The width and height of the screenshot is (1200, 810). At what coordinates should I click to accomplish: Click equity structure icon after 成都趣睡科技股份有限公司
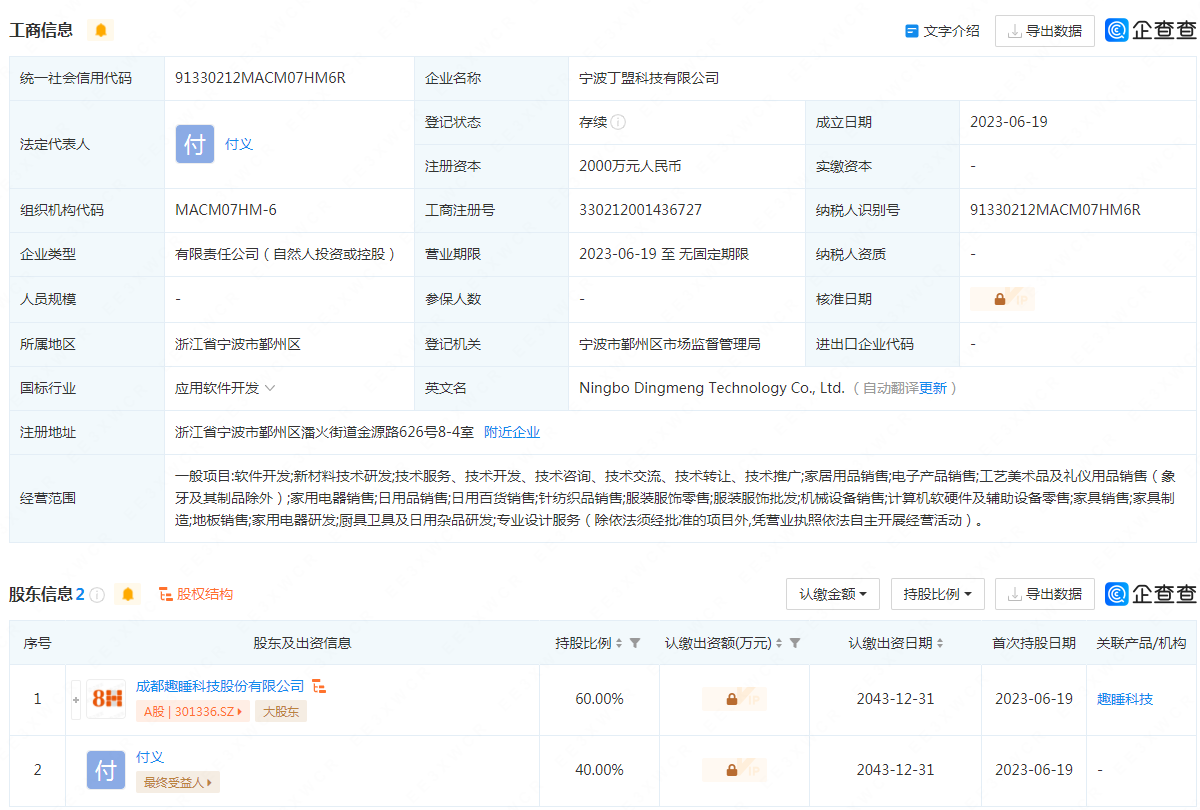[320, 686]
